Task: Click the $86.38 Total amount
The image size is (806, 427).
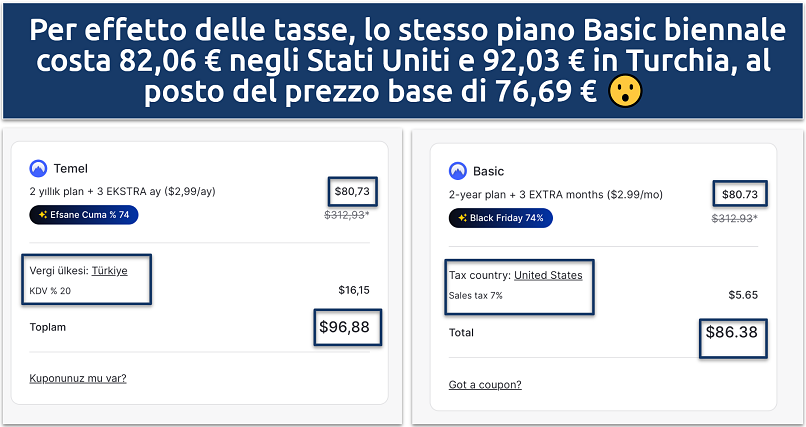Action: pyautogui.click(x=731, y=332)
